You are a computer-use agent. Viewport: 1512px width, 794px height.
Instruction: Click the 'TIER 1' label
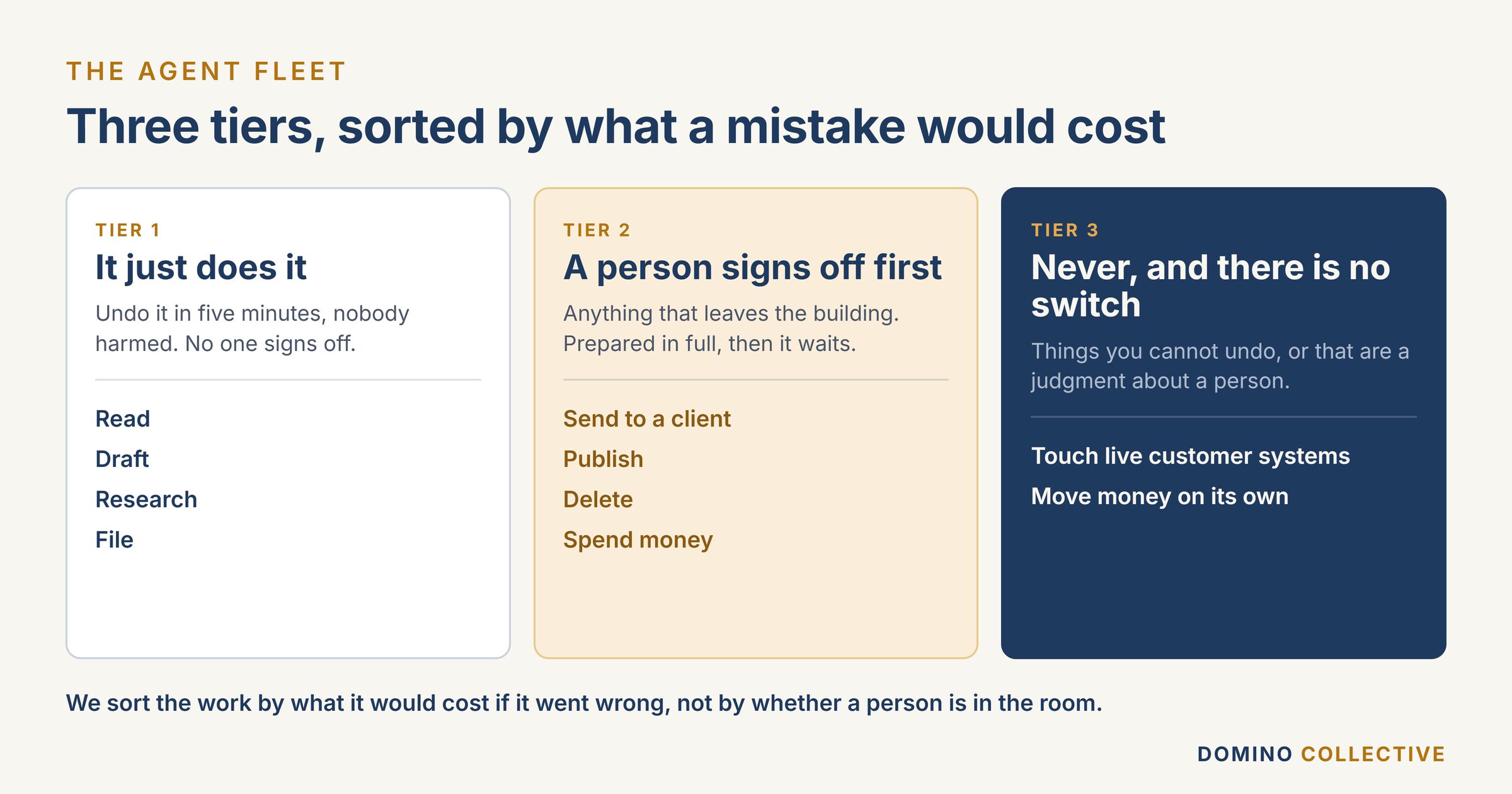[128, 230]
